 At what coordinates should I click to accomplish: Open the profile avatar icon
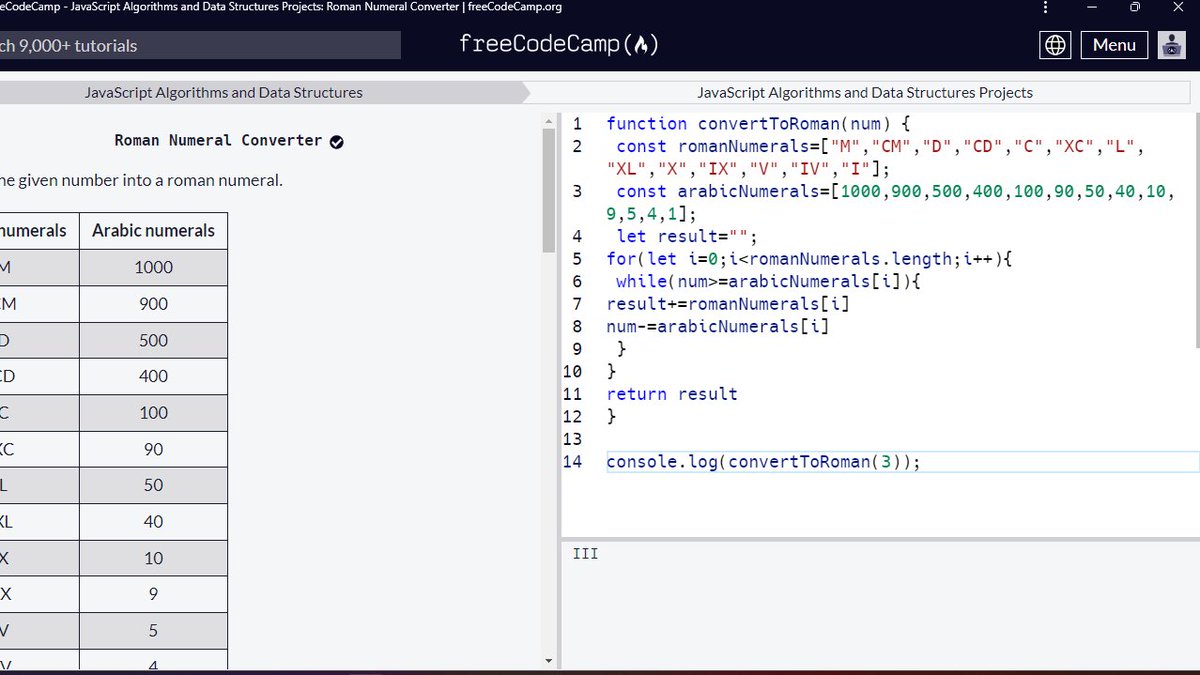[1171, 45]
